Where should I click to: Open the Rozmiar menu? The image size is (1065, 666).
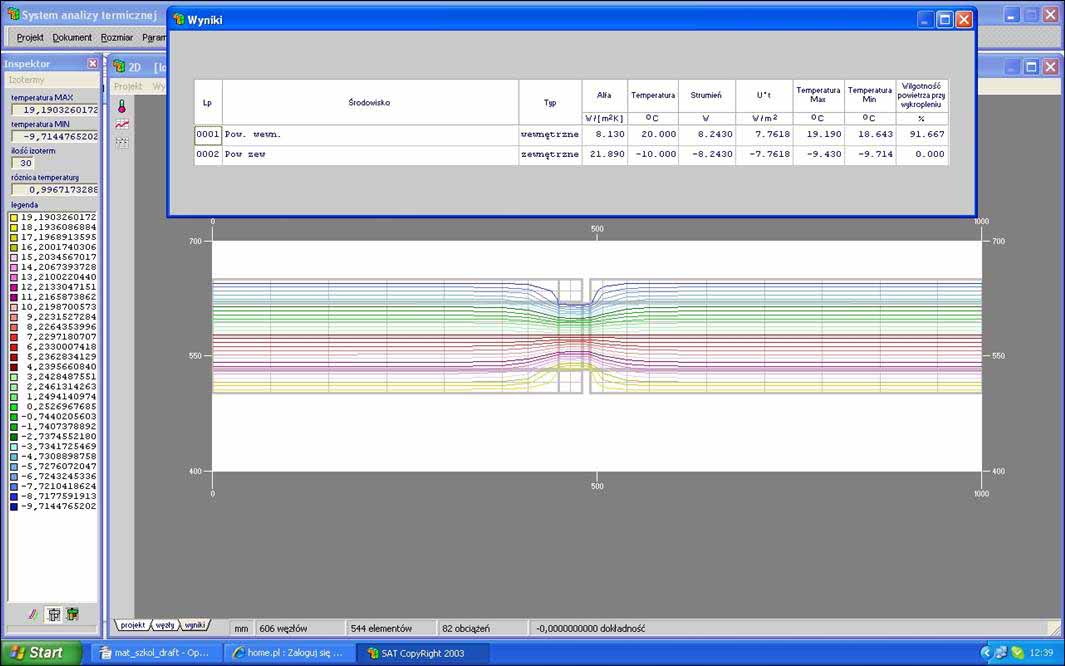click(x=117, y=37)
